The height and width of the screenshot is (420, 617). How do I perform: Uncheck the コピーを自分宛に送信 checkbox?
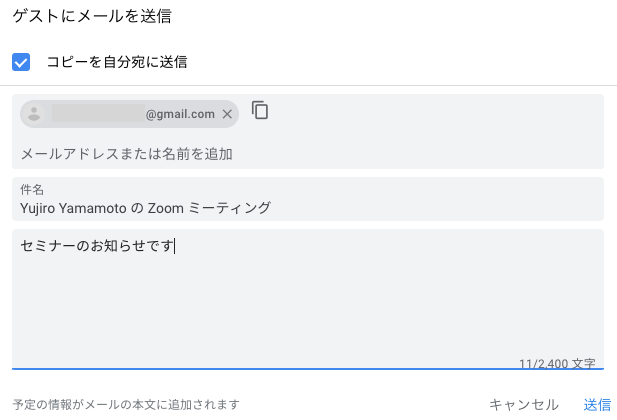(21, 62)
